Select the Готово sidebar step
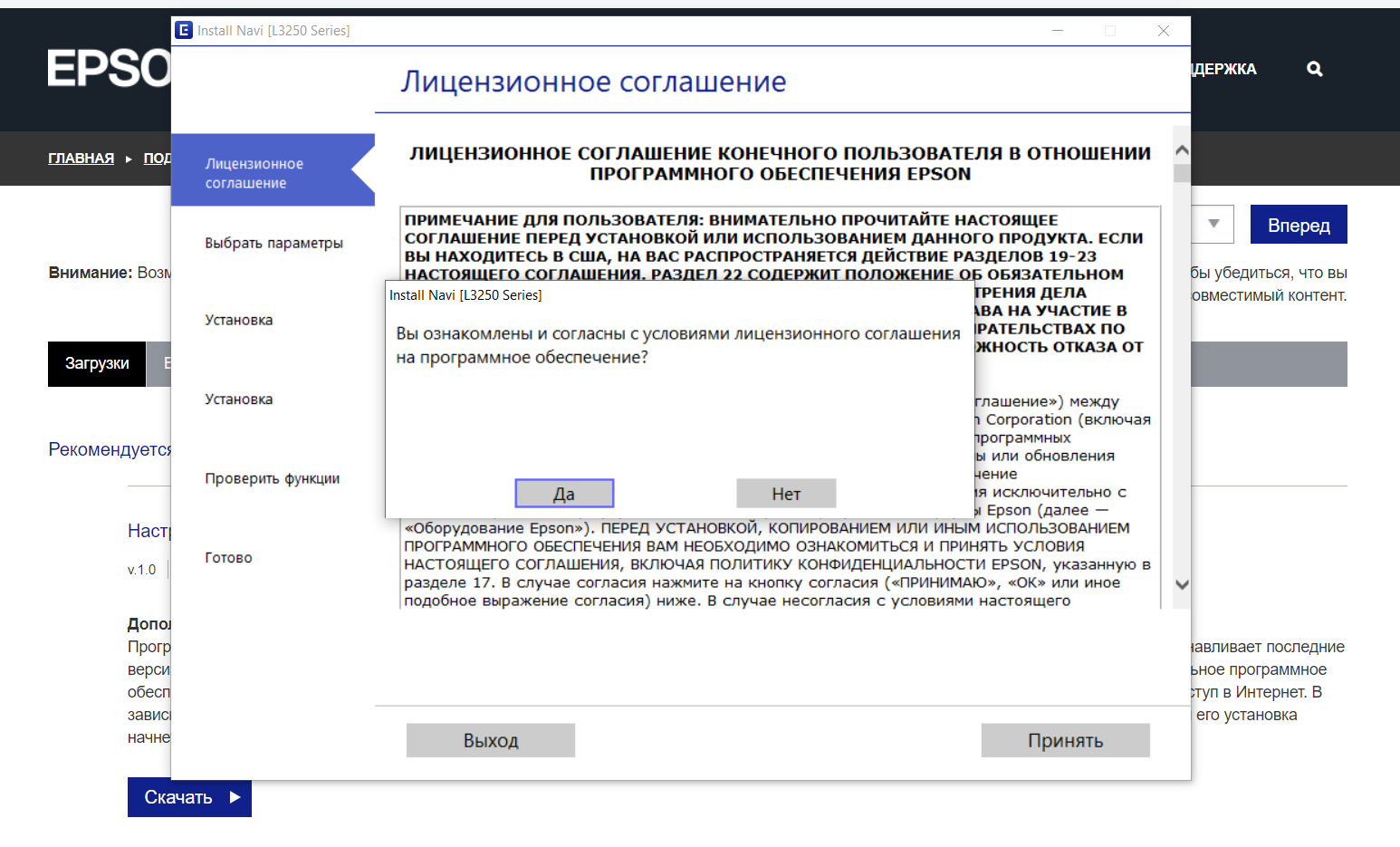 coord(228,557)
